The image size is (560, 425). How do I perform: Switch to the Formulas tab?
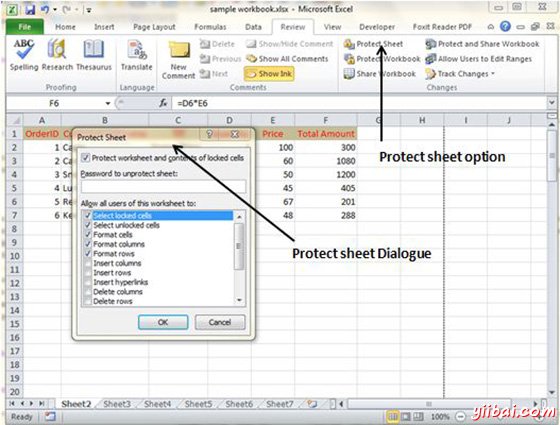point(210,27)
